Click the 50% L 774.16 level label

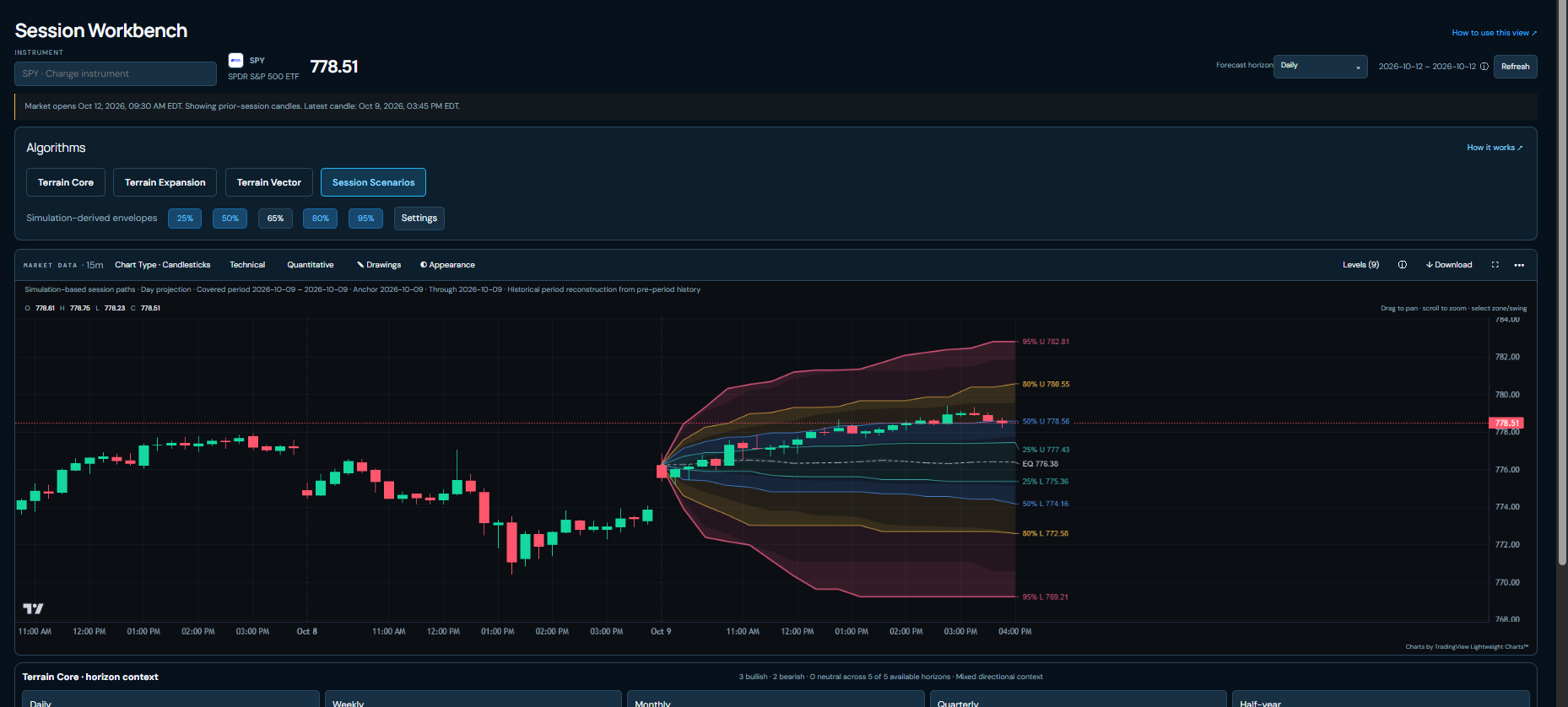(1045, 504)
